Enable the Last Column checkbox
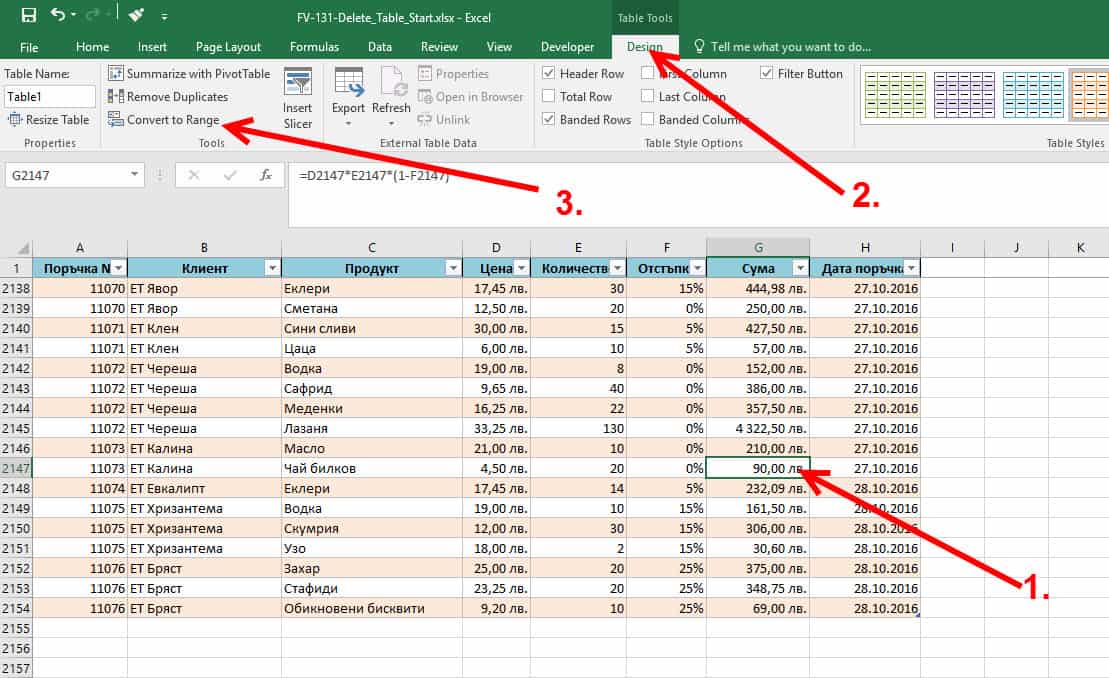The image size is (1109, 678). [647, 96]
